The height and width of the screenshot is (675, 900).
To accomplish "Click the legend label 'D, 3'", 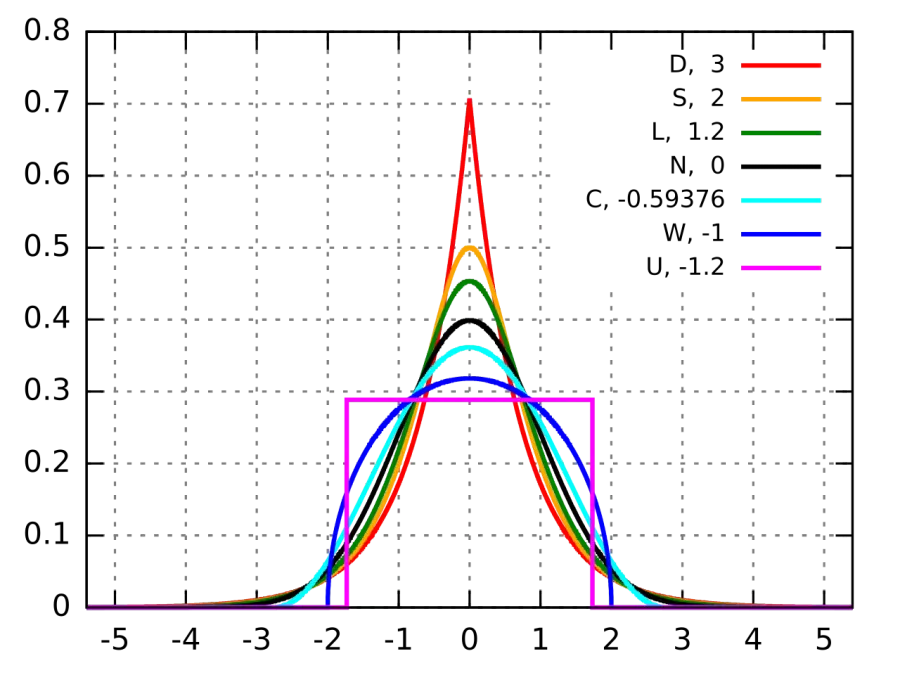I will pyautogui.click(x=697, y=64).
